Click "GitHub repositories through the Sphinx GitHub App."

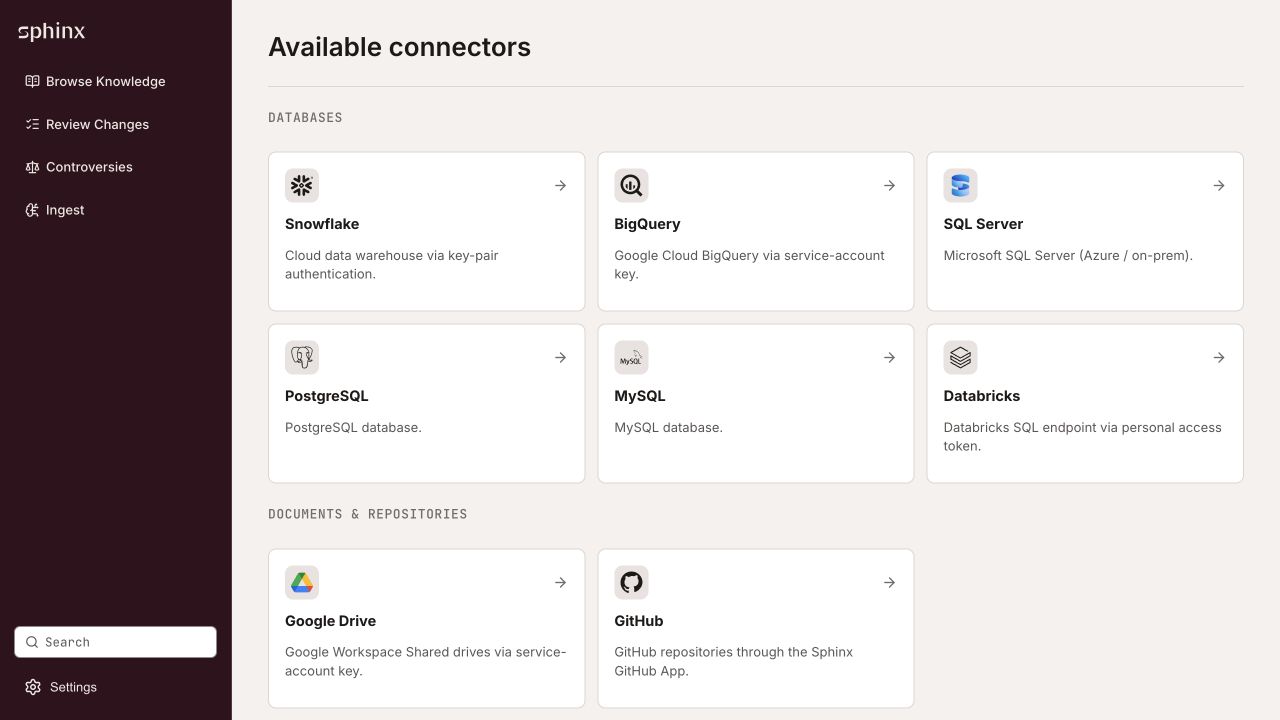tap(734, 662)
